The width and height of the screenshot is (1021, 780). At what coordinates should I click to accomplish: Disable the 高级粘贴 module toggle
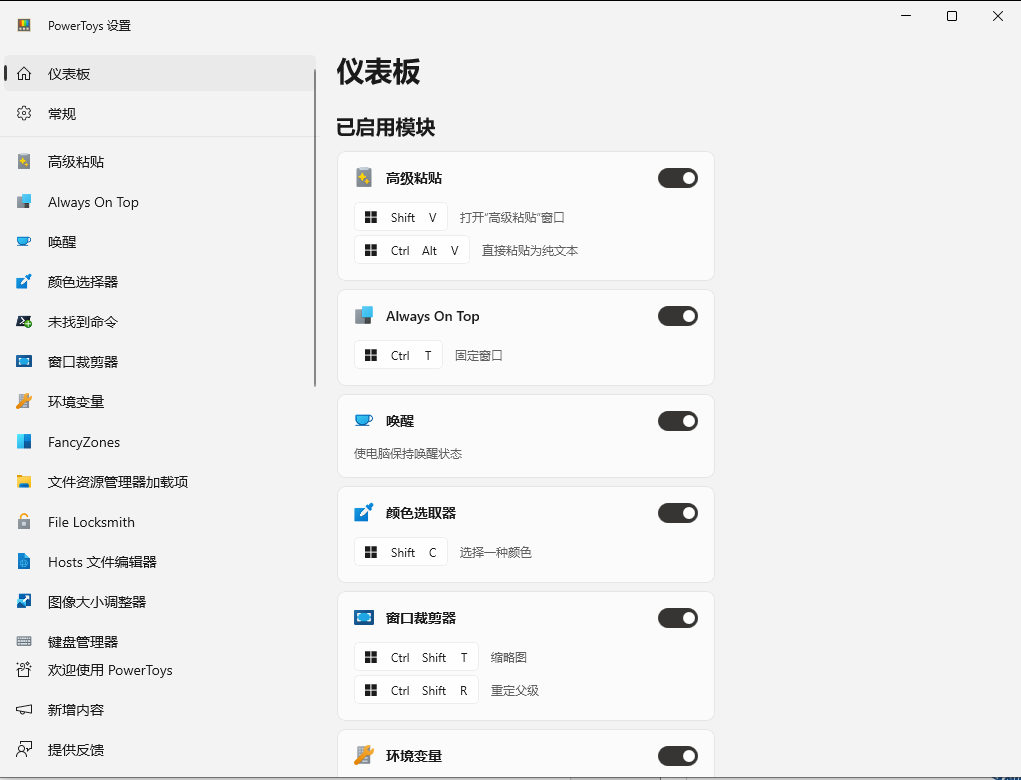point(678,177)
